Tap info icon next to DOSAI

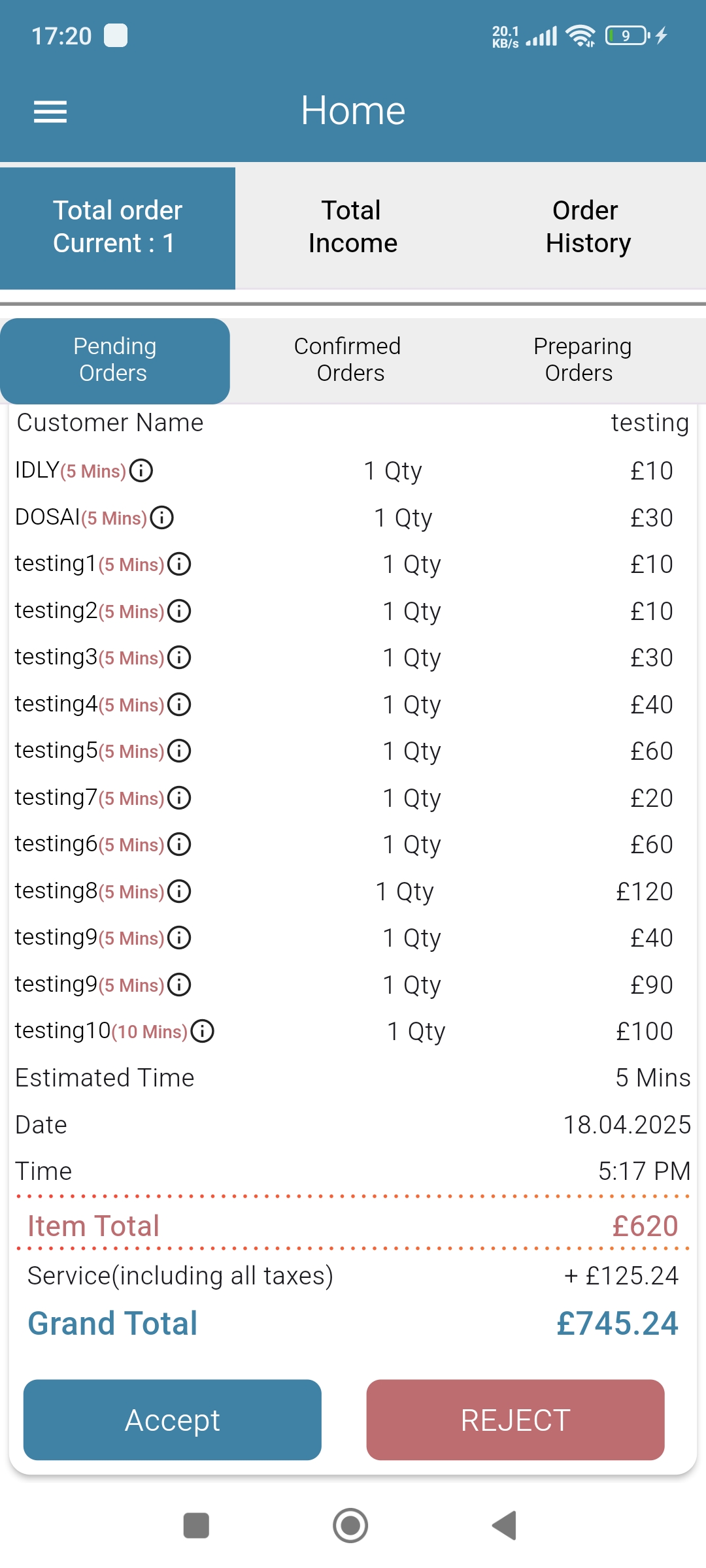162,517
